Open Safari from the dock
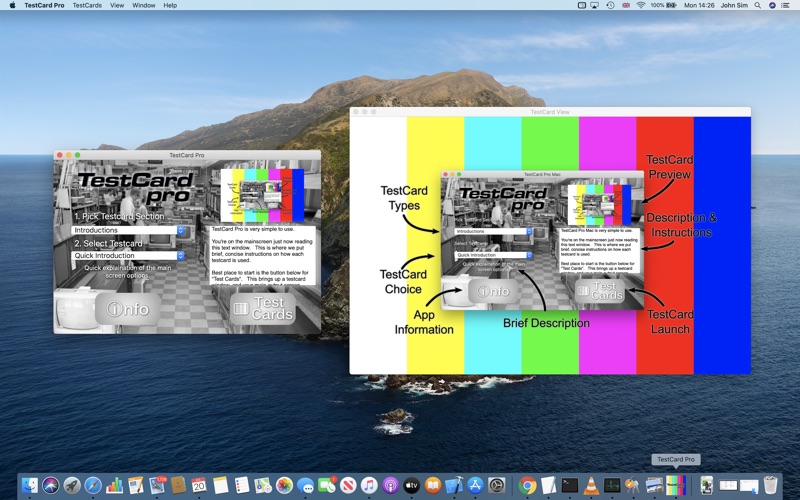This screenshot has width=800, height=500. pos(93,485)
